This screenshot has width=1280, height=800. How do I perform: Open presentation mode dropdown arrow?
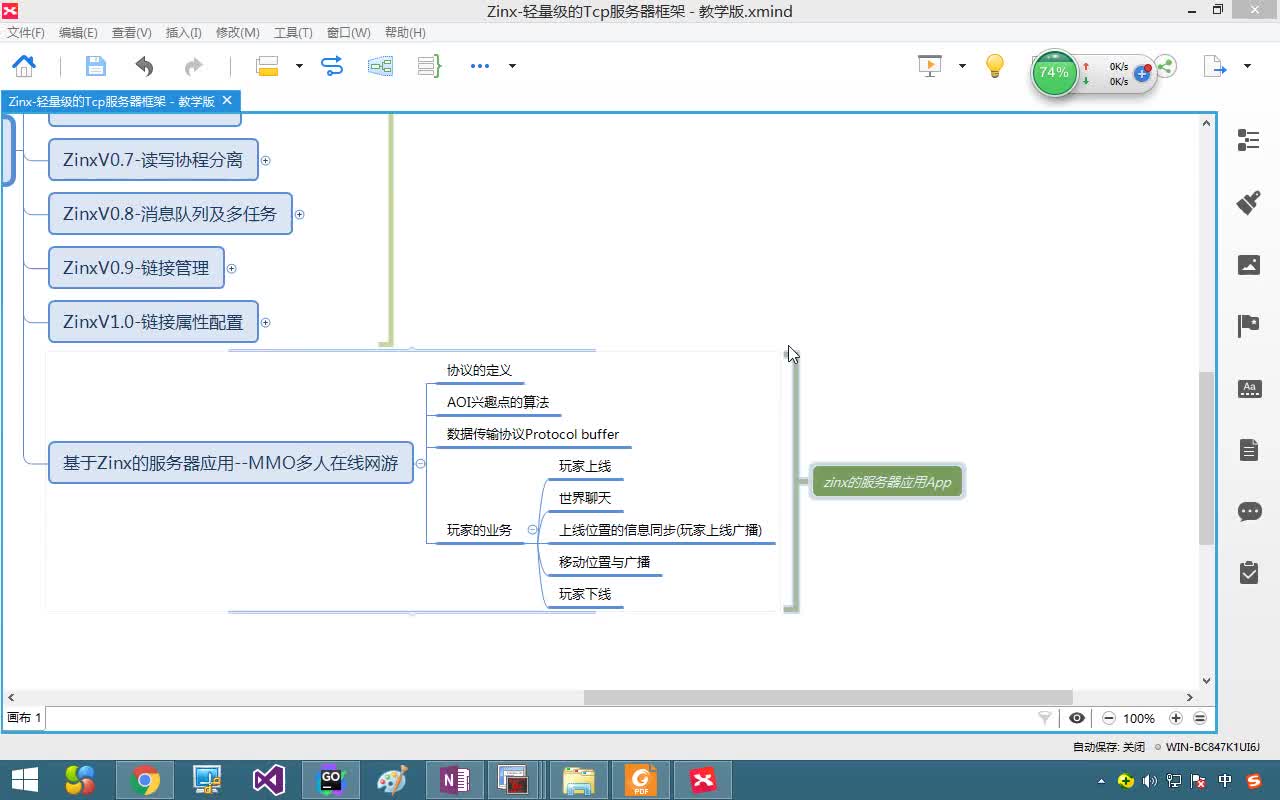pos(962,66)
